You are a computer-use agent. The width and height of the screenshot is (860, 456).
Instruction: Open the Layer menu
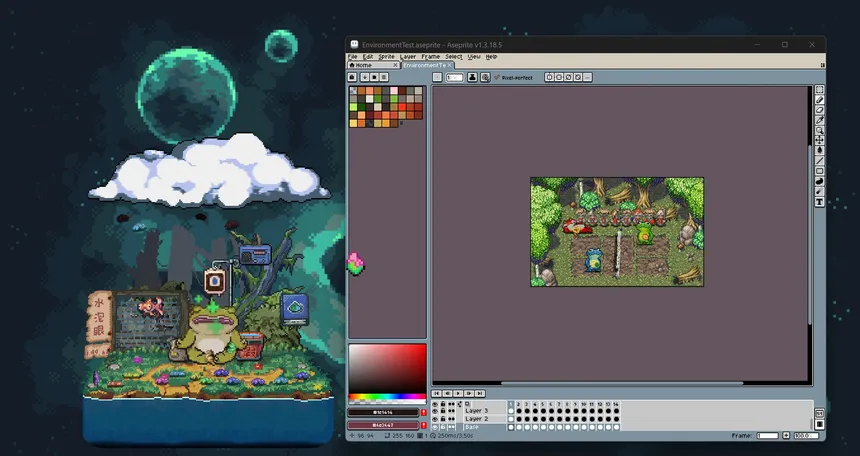point(408,57)
